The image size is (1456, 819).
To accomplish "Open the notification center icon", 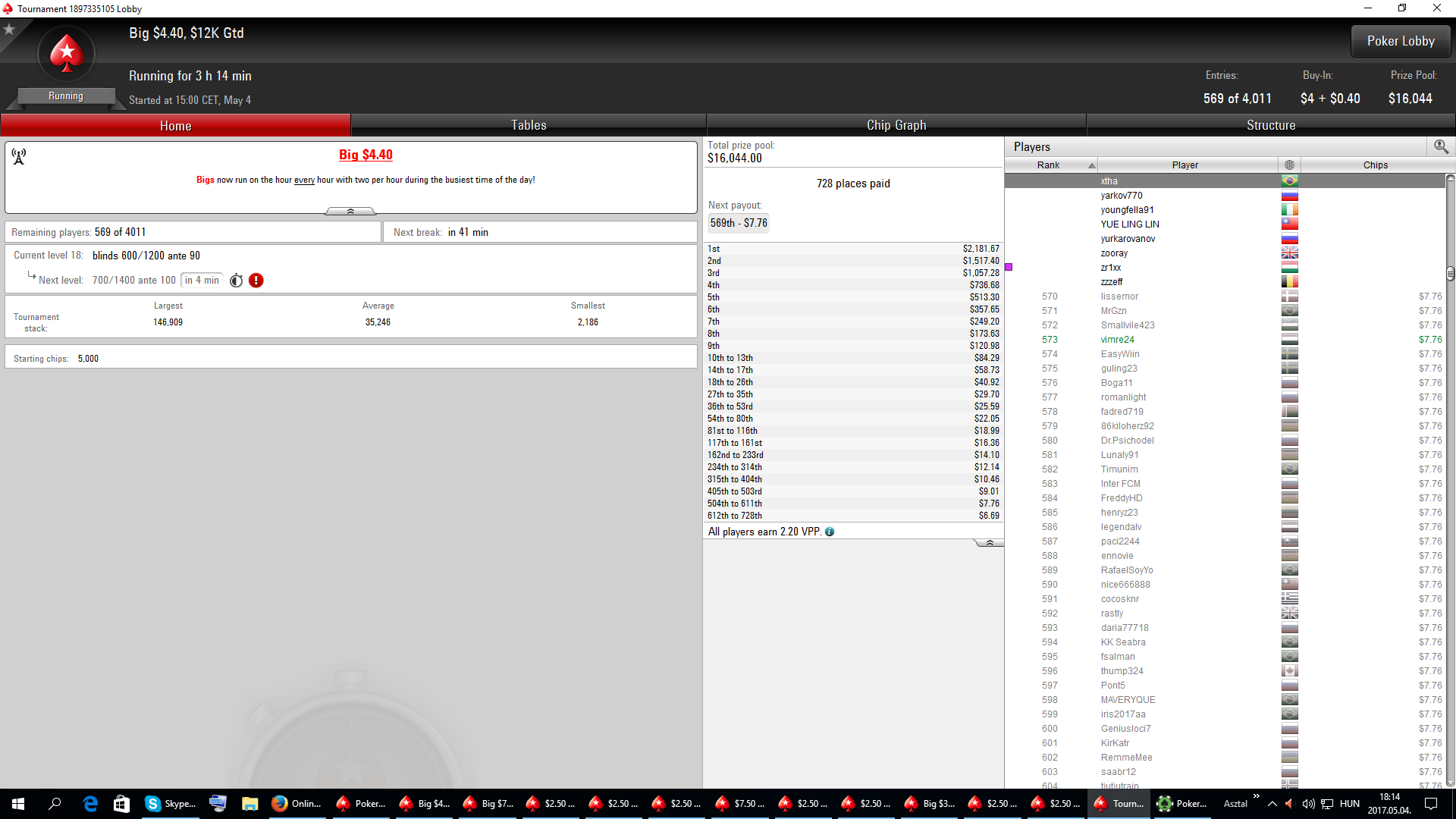I will point(1432,804).
